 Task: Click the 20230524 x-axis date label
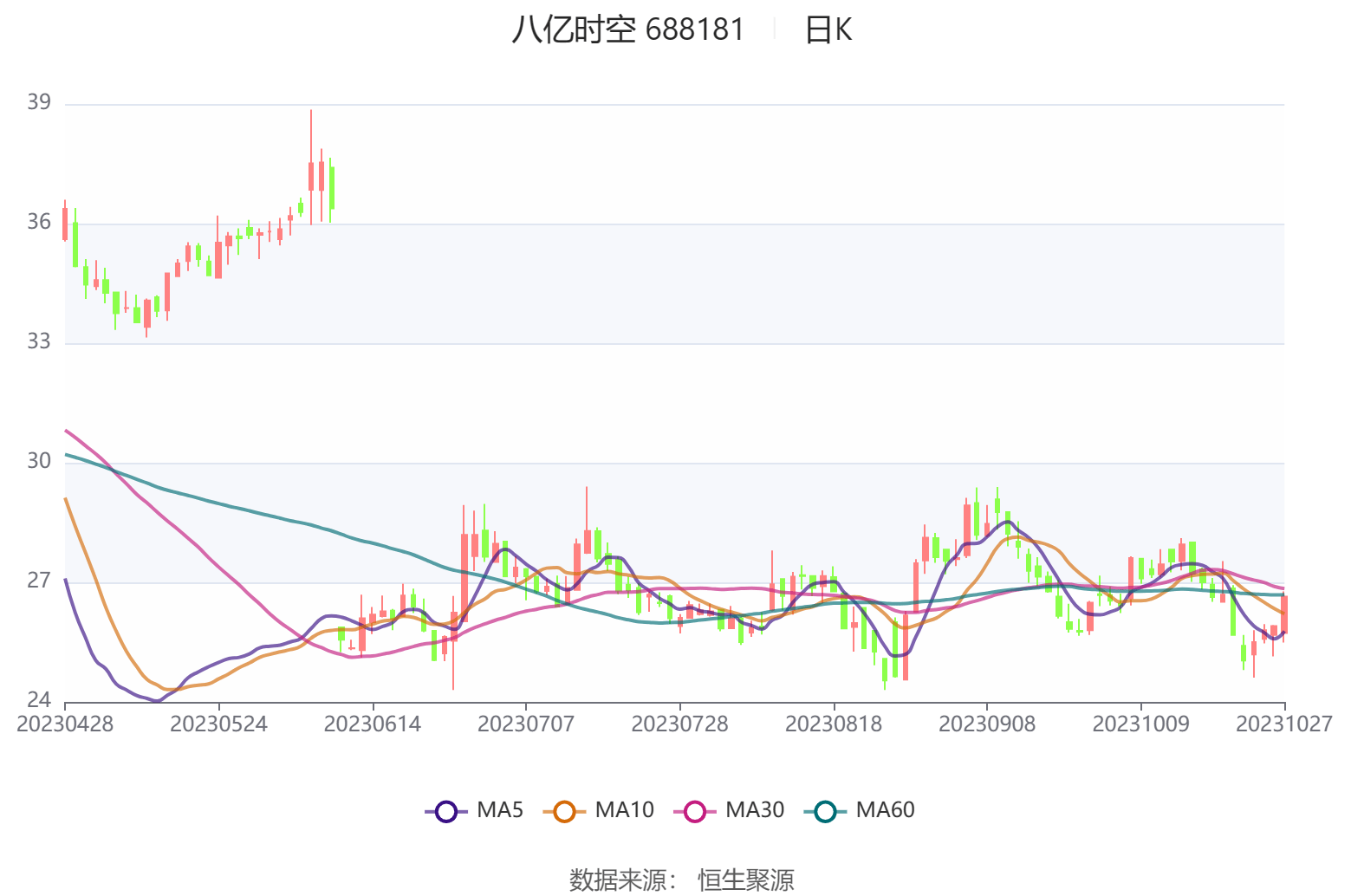218,724
